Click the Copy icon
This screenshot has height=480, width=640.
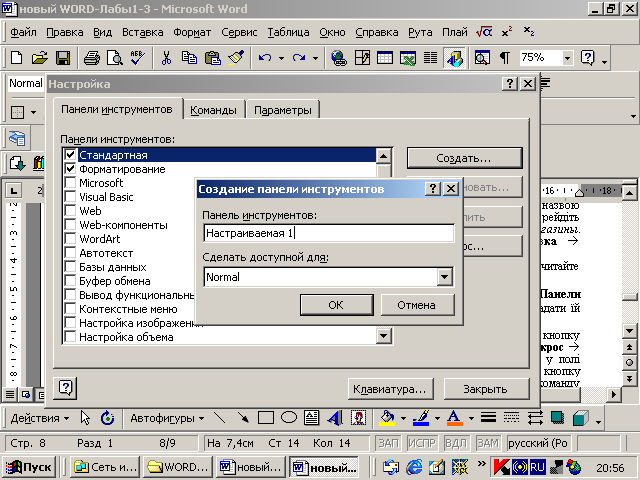(189, 58)
